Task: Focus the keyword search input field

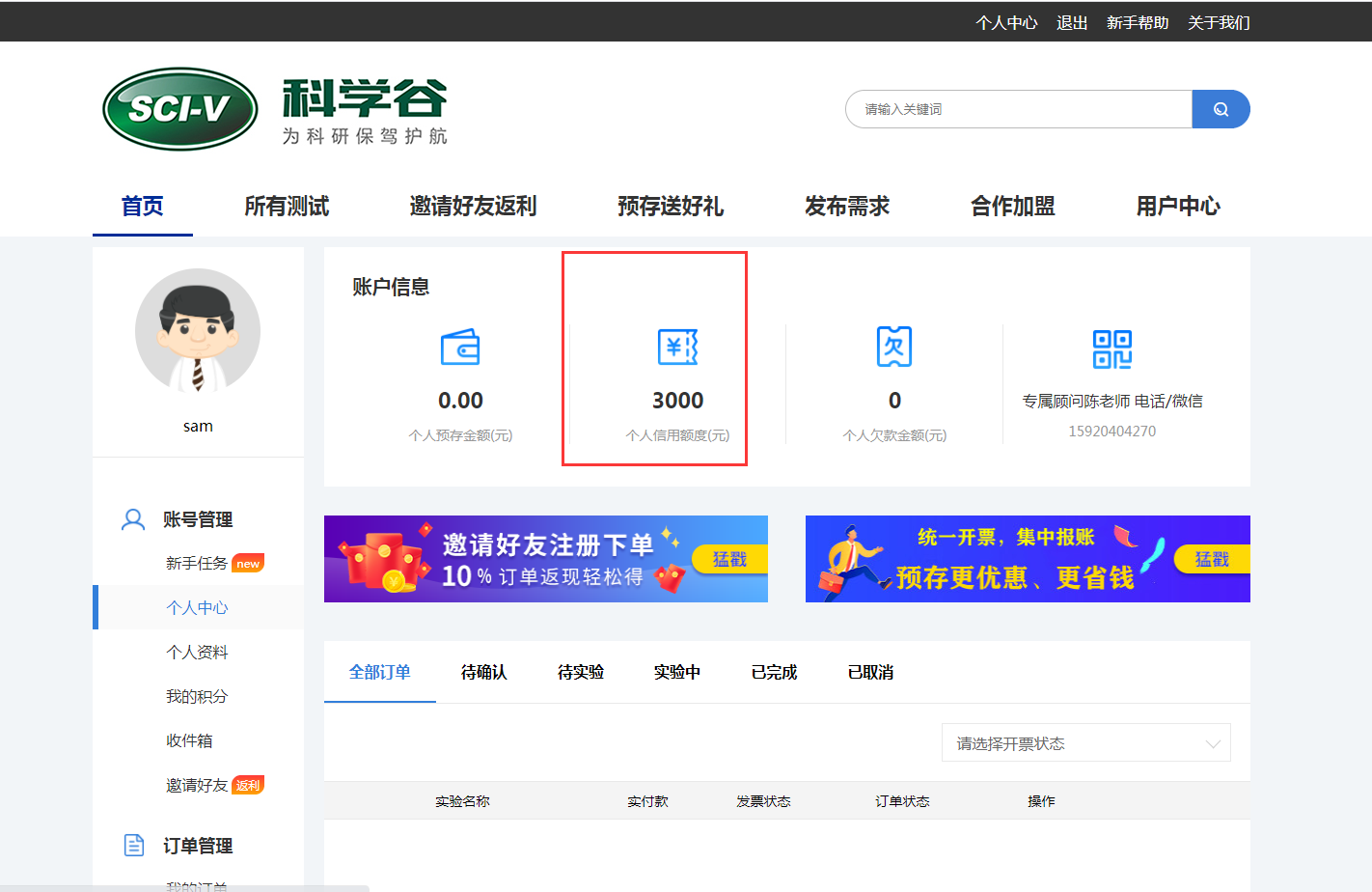Action: (1018, 109)
